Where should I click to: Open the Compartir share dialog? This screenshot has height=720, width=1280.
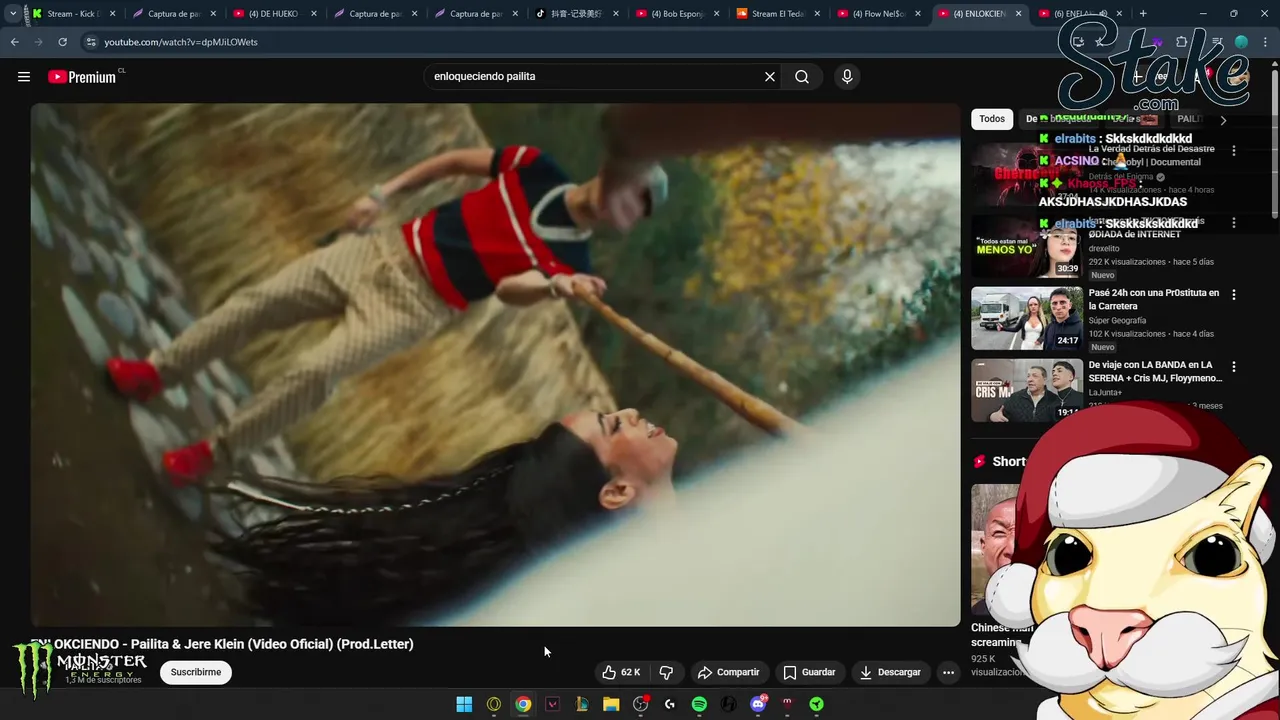[x=728, y=672]
